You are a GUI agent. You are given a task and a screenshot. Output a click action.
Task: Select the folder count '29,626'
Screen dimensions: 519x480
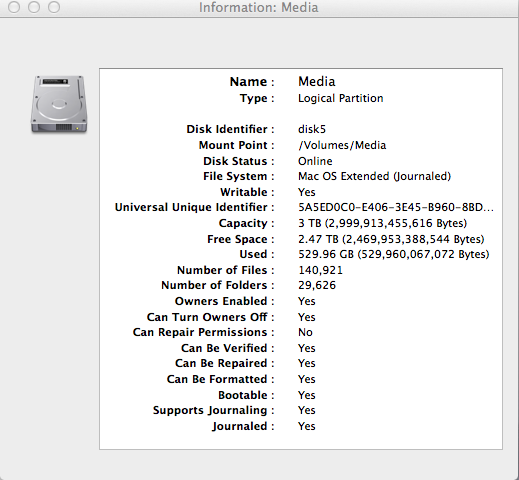pos(317,285)
